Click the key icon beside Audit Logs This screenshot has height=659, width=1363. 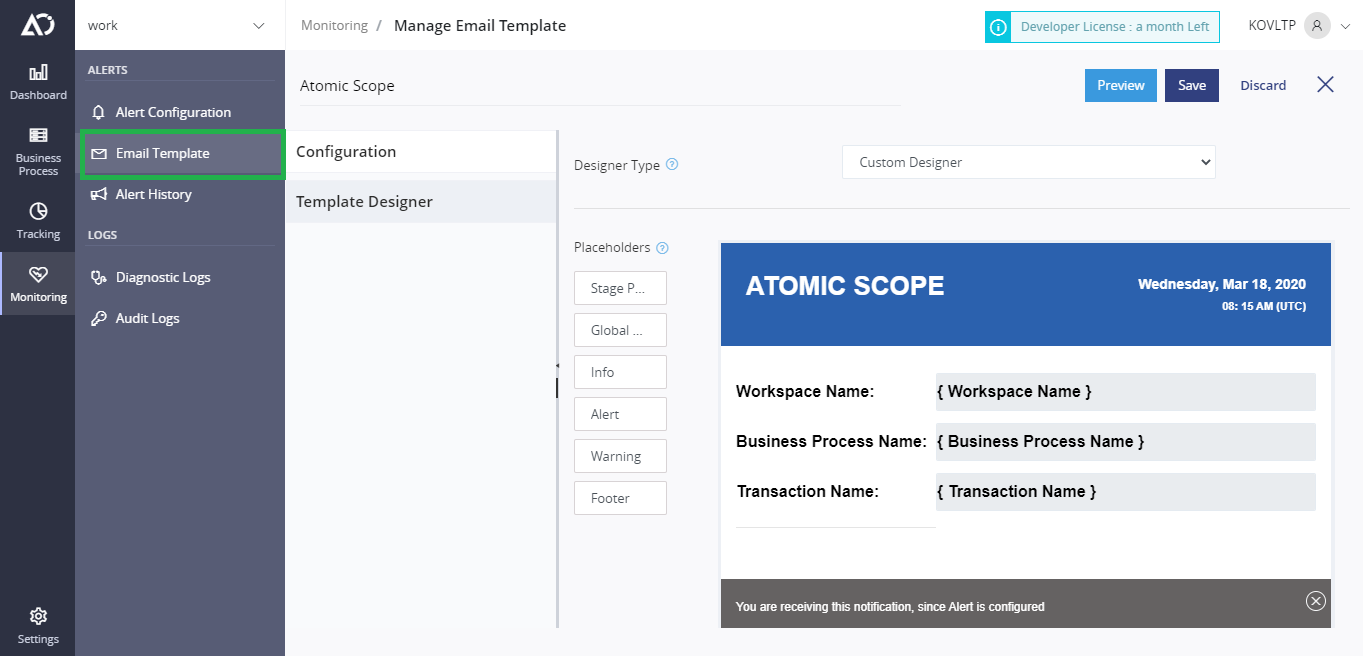98,318
